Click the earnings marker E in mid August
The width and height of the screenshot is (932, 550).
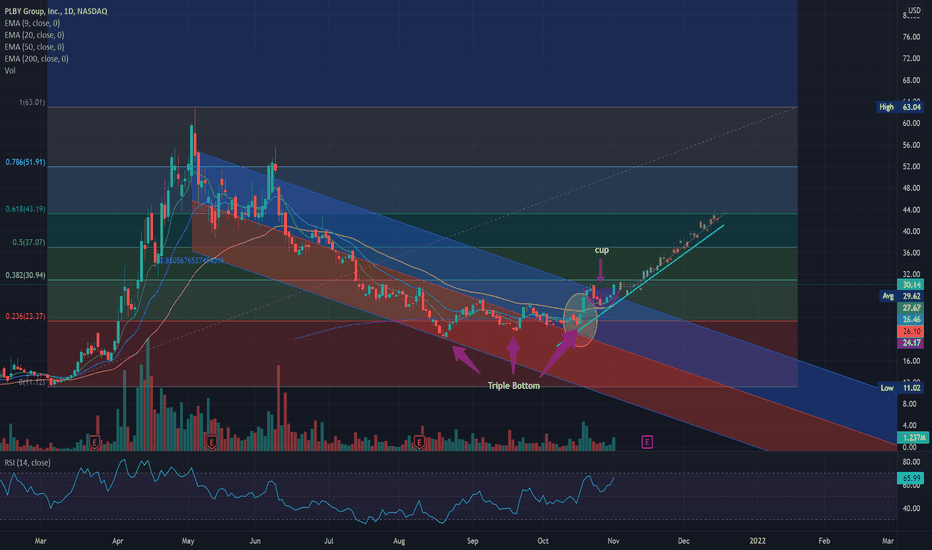[419, 442]
